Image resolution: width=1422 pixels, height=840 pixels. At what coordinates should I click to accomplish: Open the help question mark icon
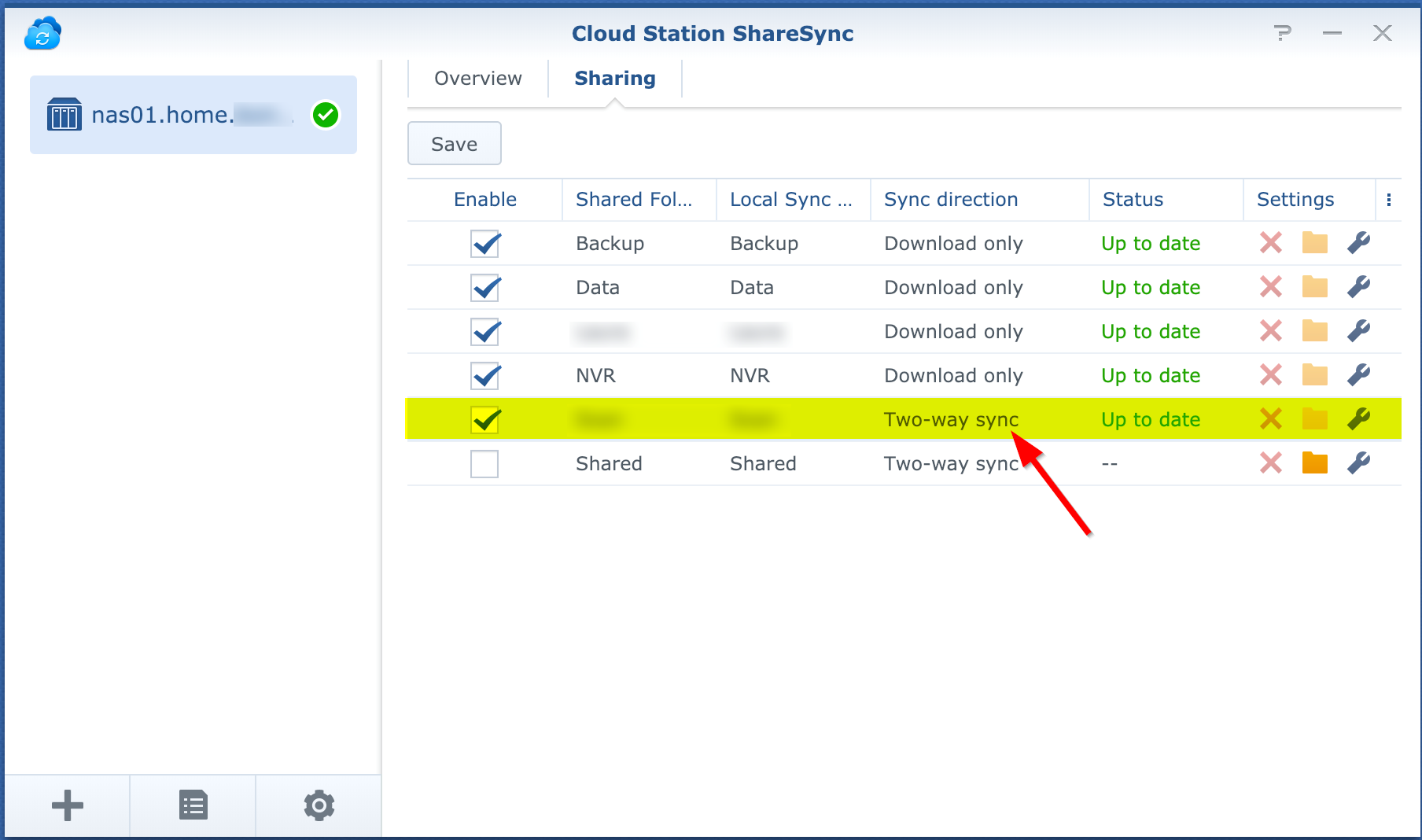click(1282, 33)
